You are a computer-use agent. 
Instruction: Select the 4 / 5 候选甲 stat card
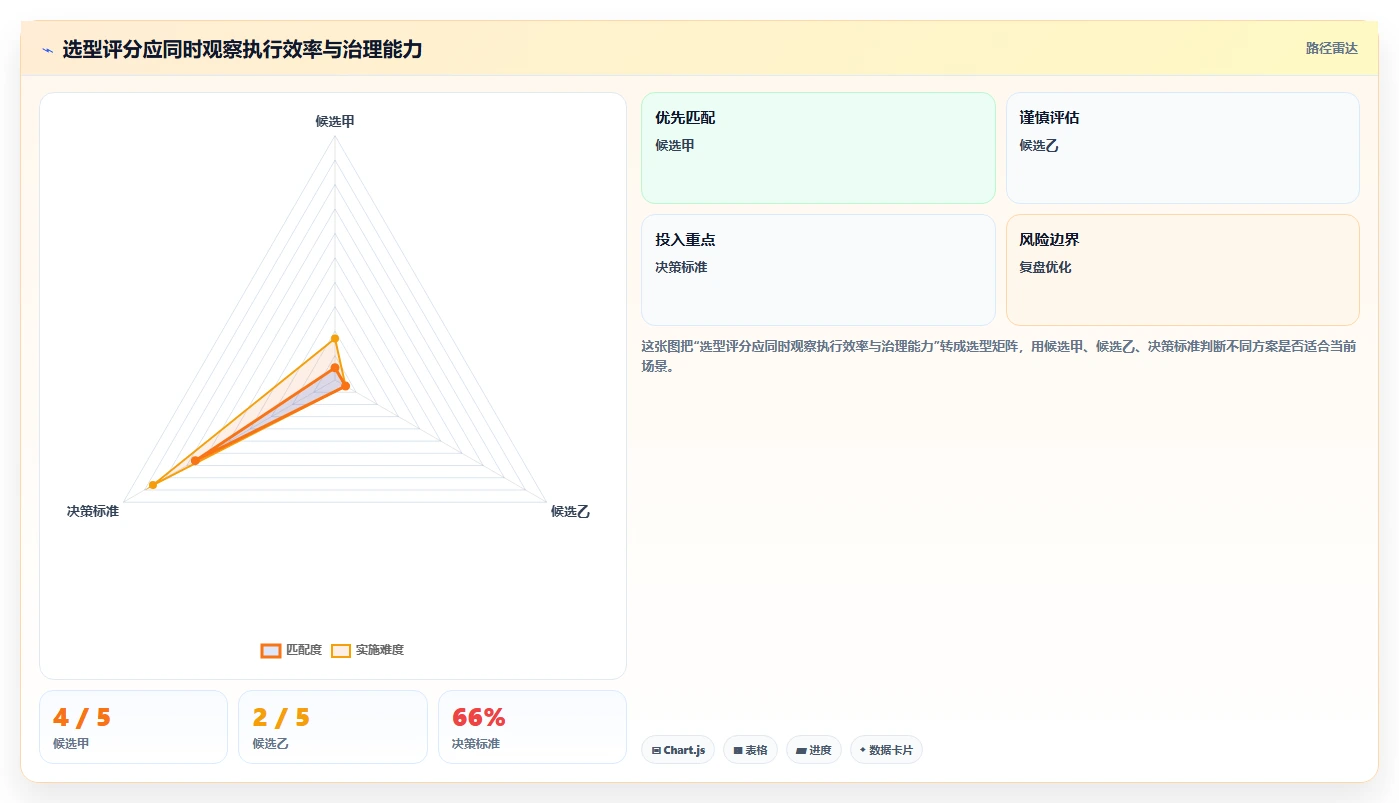click(x=133, y=727)
